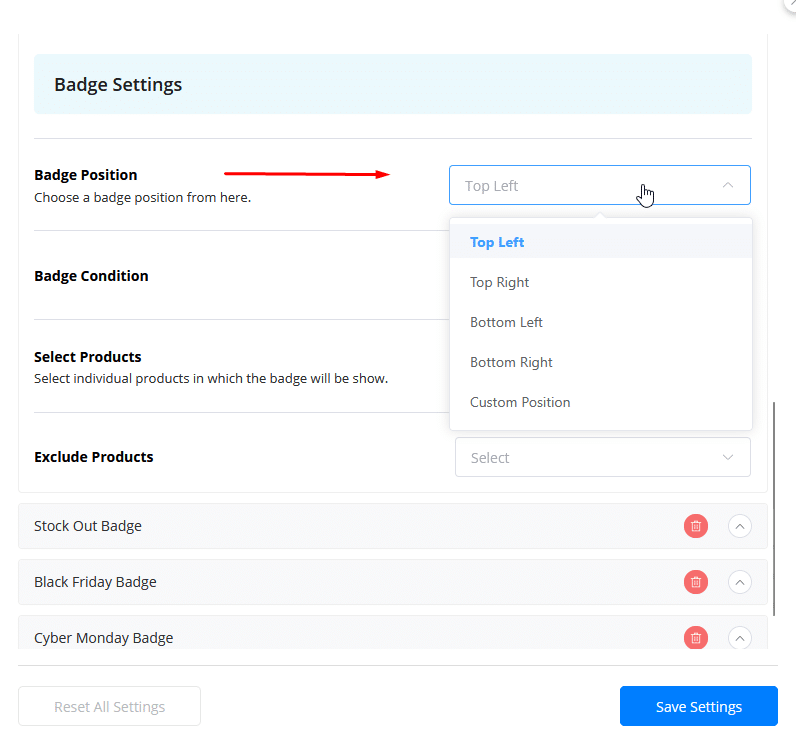Viewport: 796px width, 752px height.
Task: Click the Cyber Monday Badge row title
Action: point(103,638)
